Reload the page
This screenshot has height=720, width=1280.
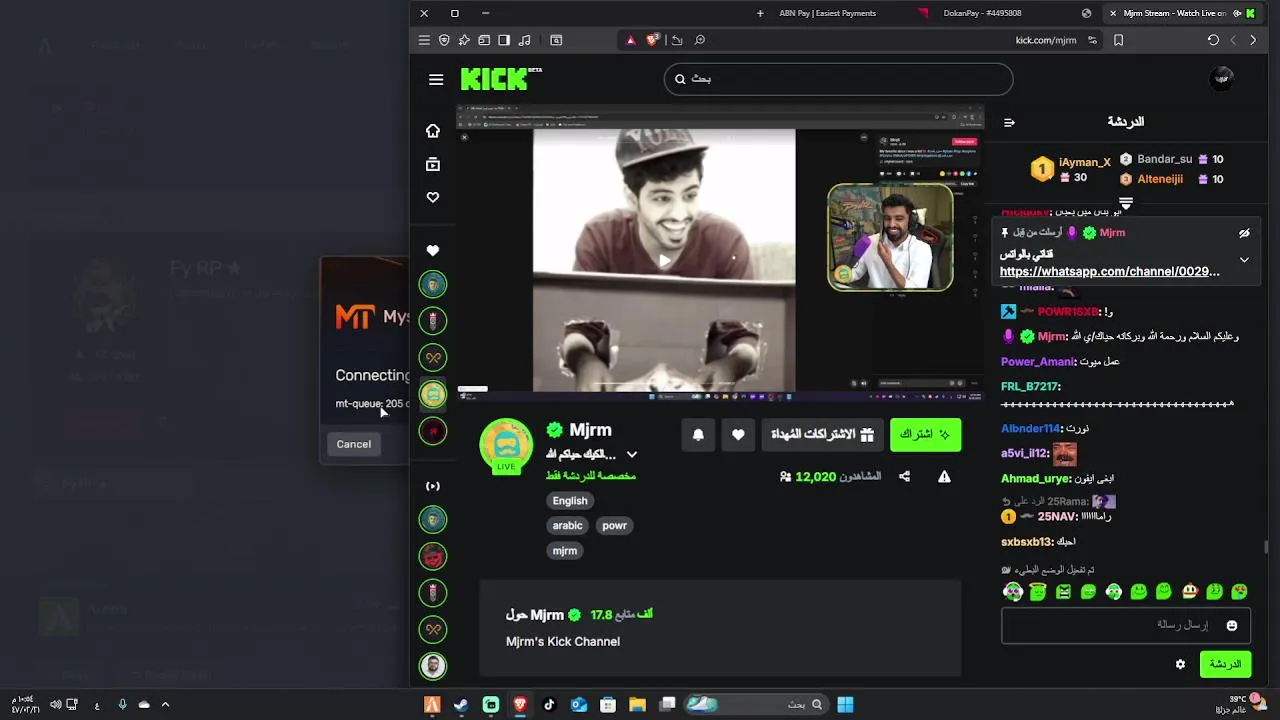click(1213, 40)
